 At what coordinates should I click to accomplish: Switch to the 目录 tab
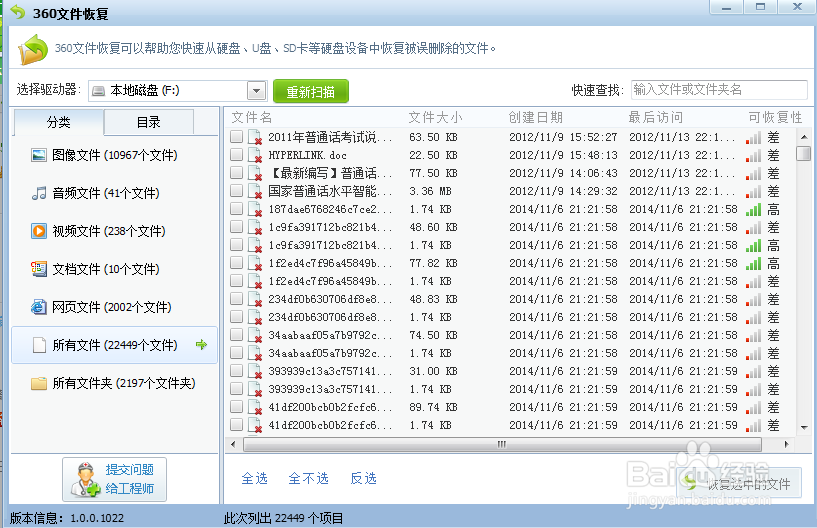148,122
